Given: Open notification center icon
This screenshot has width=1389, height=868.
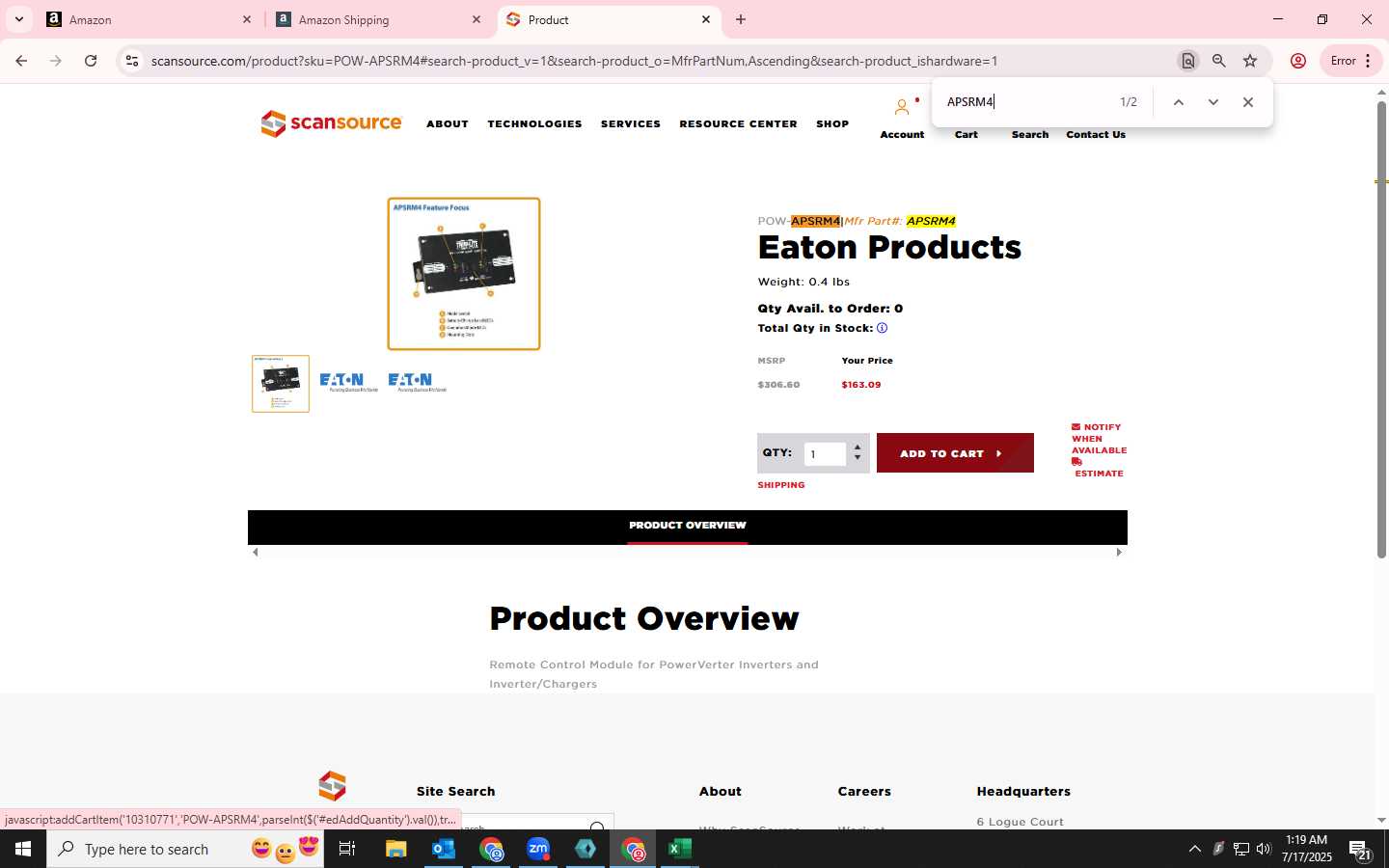Looking at the screenshot, I should coord(1360,850).
